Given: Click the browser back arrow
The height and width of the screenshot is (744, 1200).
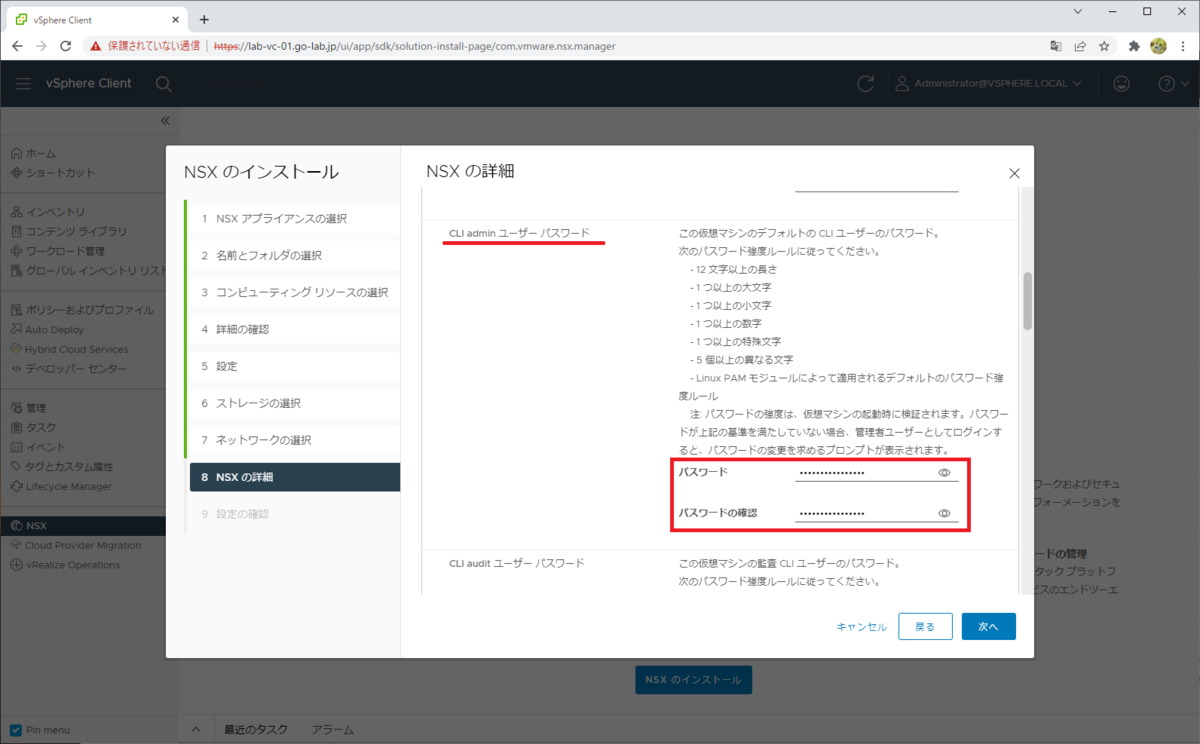Looking at the screenshot, I should click(17, 46).
